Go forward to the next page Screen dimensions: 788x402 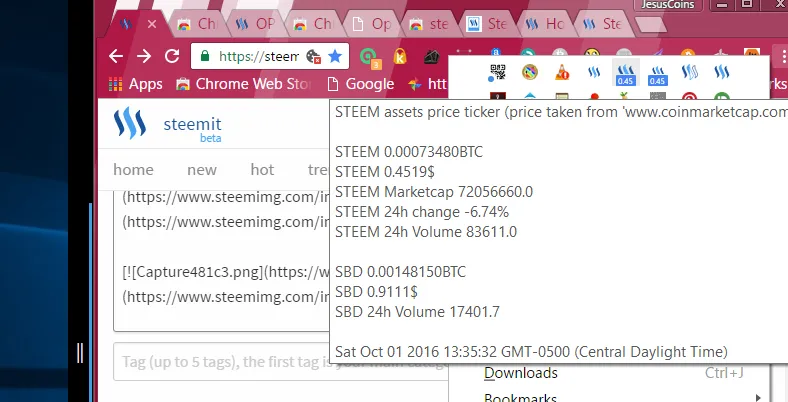coord(144,56)
